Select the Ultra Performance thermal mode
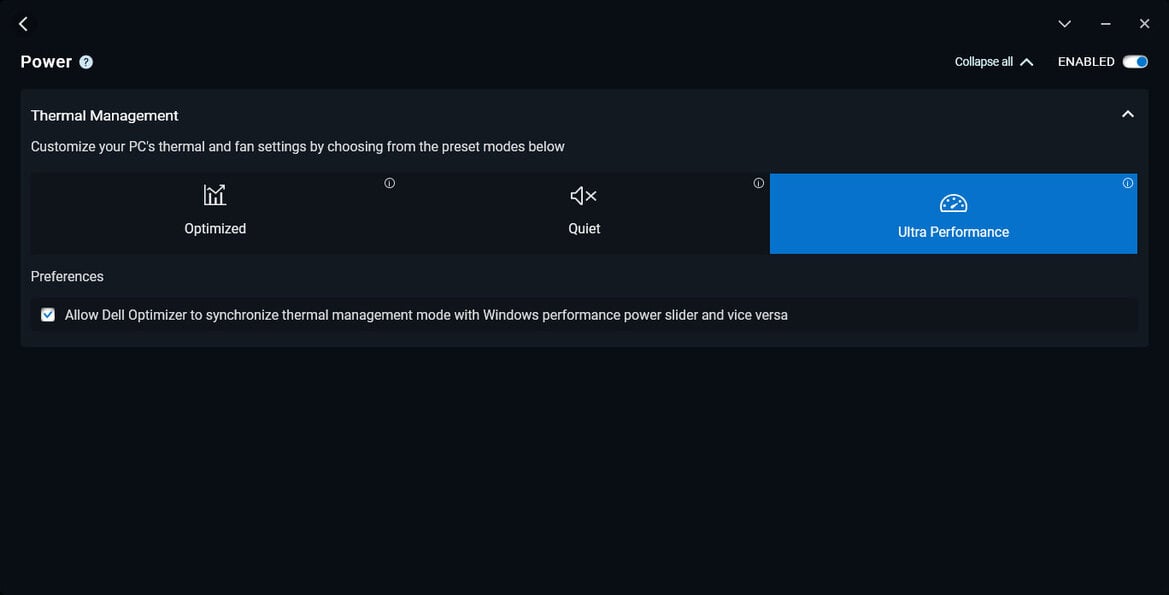1169x595 pixels. point(953,213)
